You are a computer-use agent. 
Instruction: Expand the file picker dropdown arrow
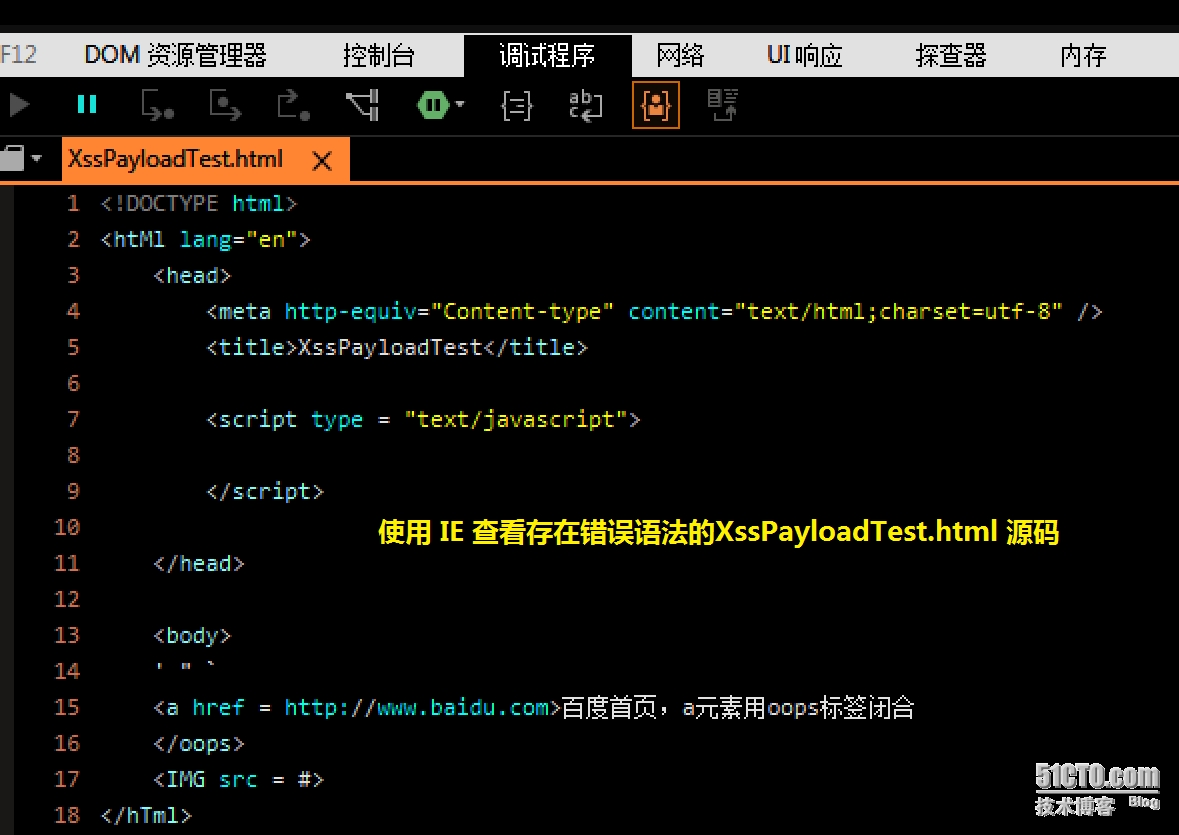point(36,159)
